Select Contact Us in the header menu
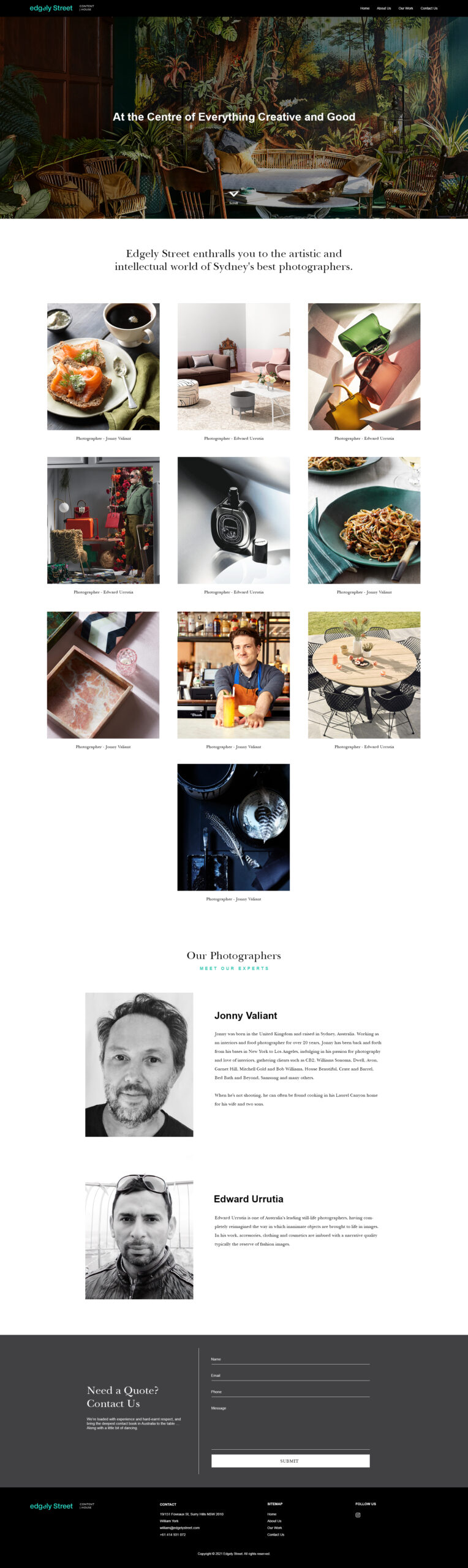Viewport: 468px width, 1568px height. coord(429,9)
